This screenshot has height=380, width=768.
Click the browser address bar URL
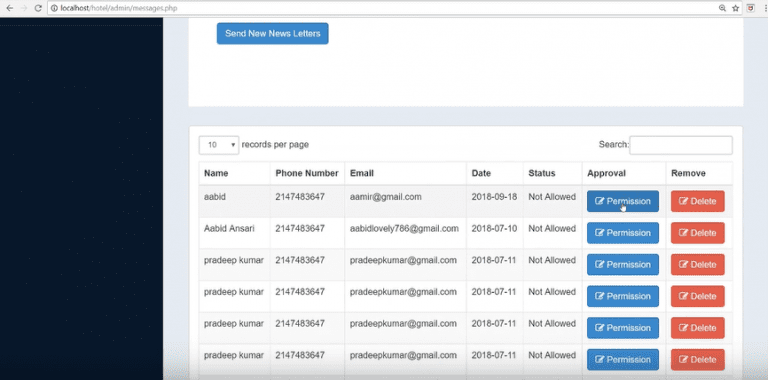[119, 8]
